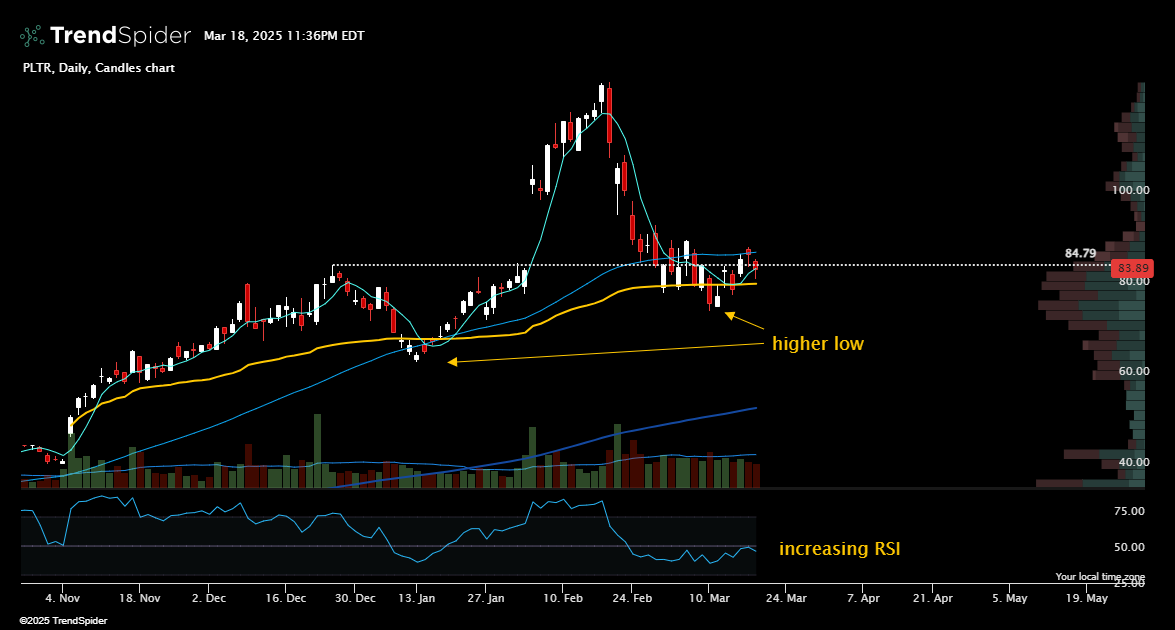Click the 4. Nov date label
The height and width of the screenshot is (630, 1175).
(62, 598)
